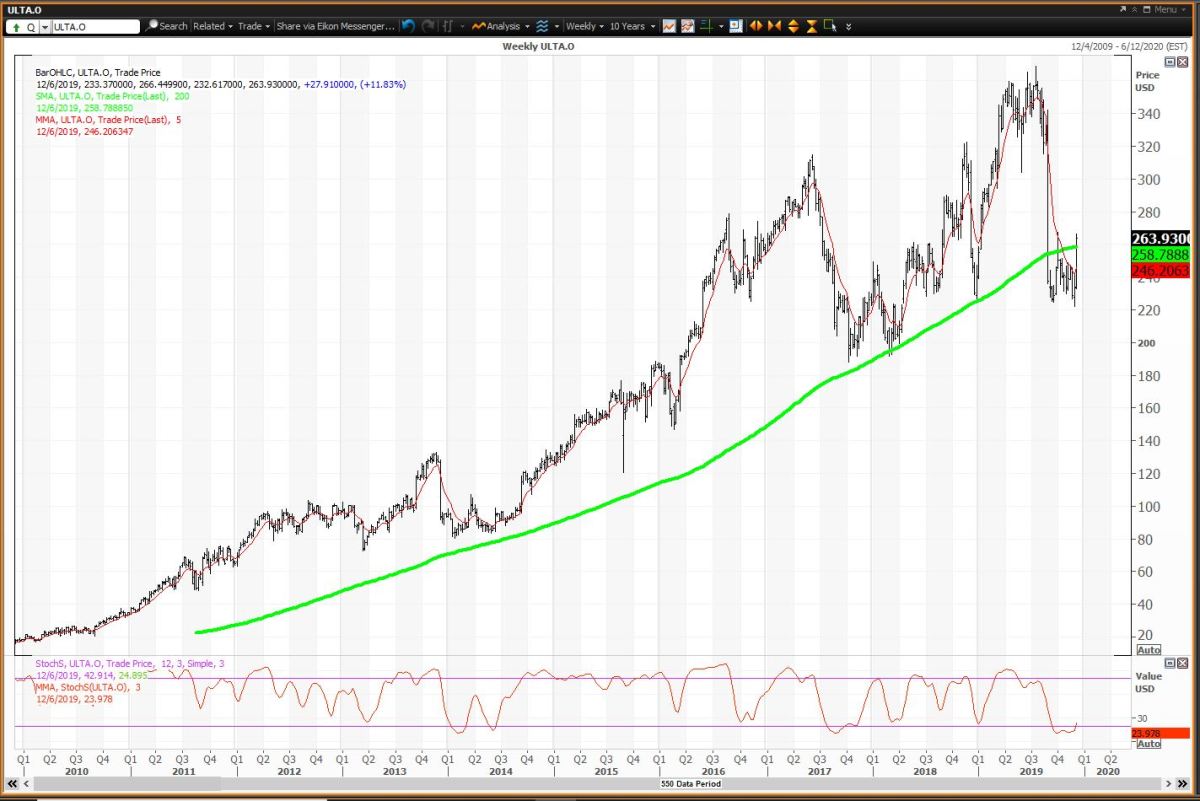Viewport: 1200px width, 801px height.
Task: Open the Trade menu
Action: (254, 26)
